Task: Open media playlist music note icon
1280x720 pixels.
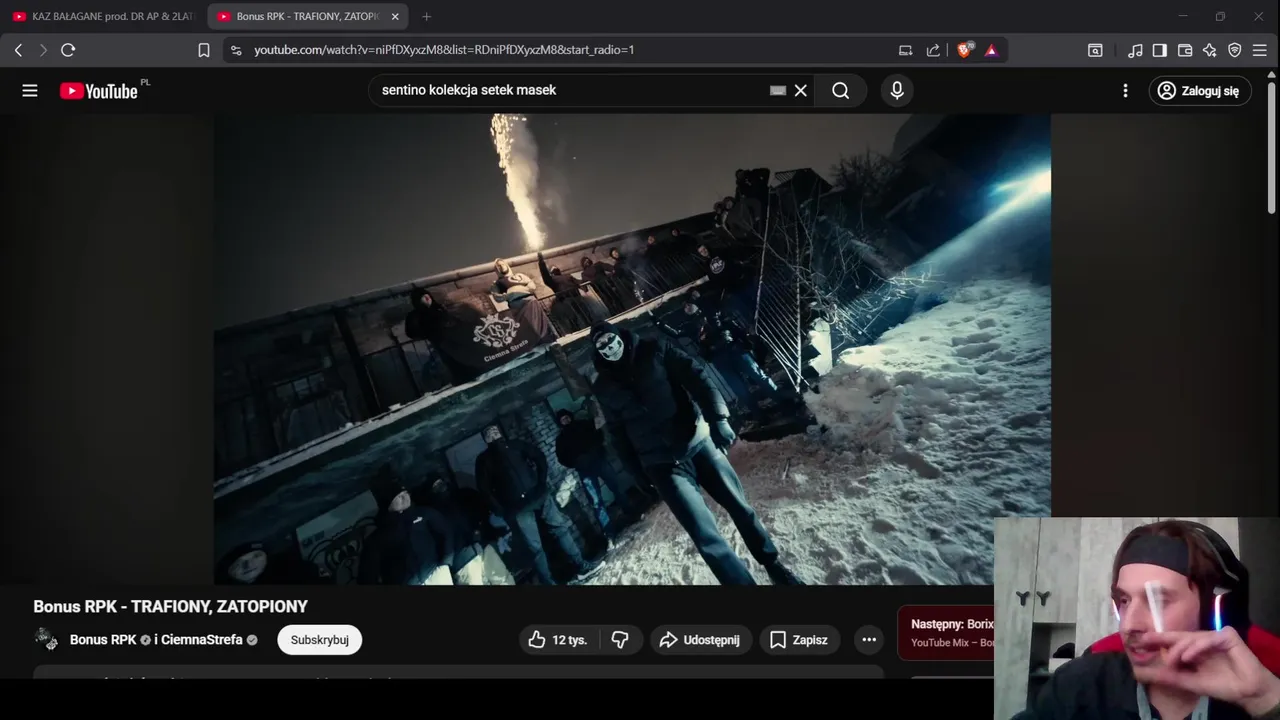Action: (x=1135, y=50)
